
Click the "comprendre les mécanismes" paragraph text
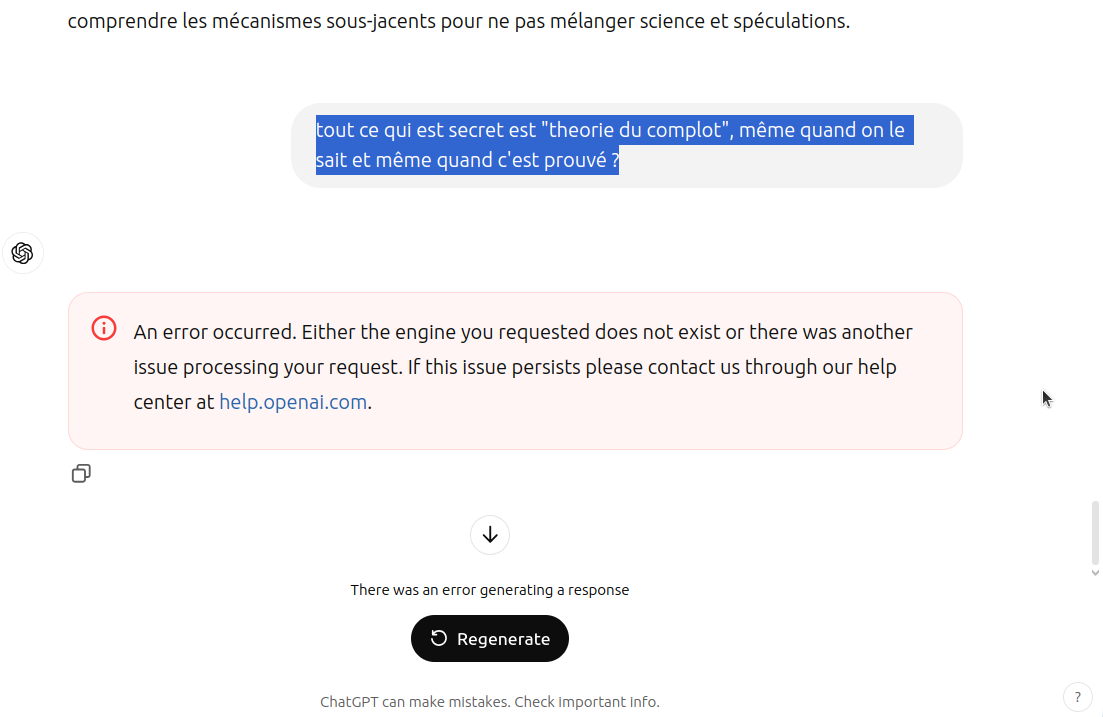click(459, 21)
